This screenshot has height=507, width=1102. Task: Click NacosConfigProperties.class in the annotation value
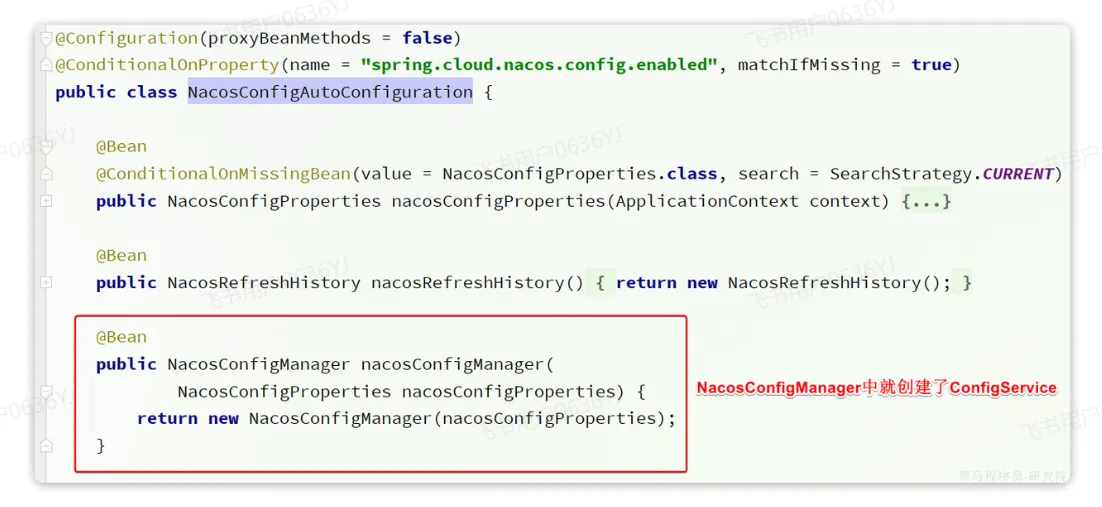580,174
